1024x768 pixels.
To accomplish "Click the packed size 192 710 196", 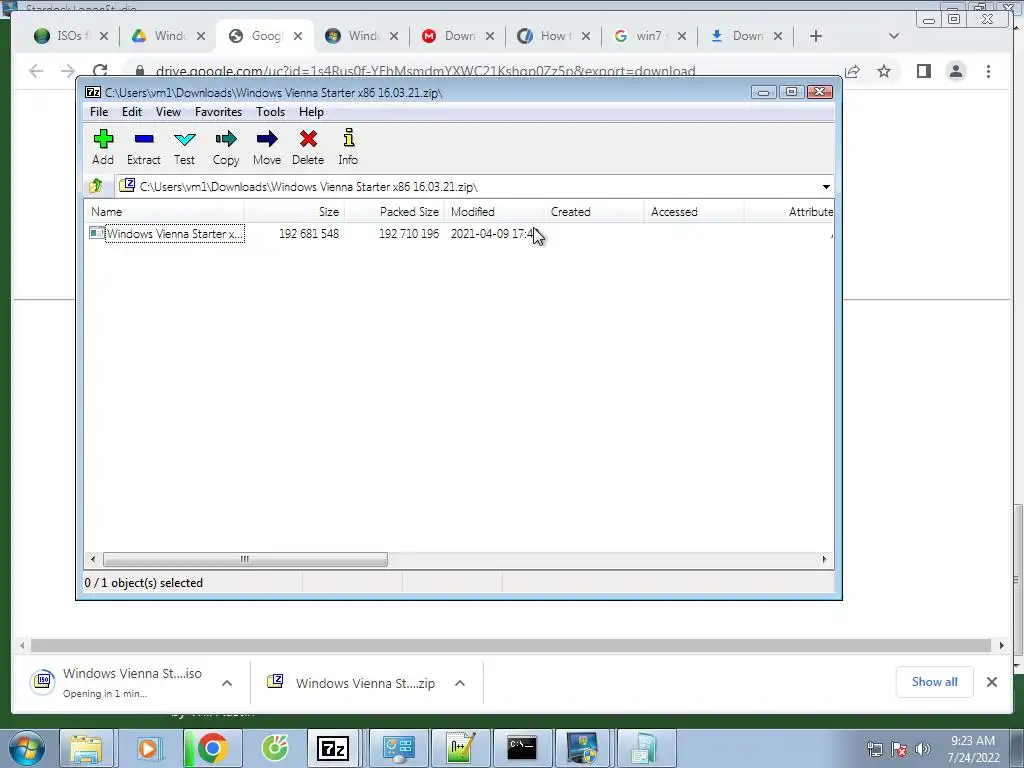I will click(x=409, y=234).
